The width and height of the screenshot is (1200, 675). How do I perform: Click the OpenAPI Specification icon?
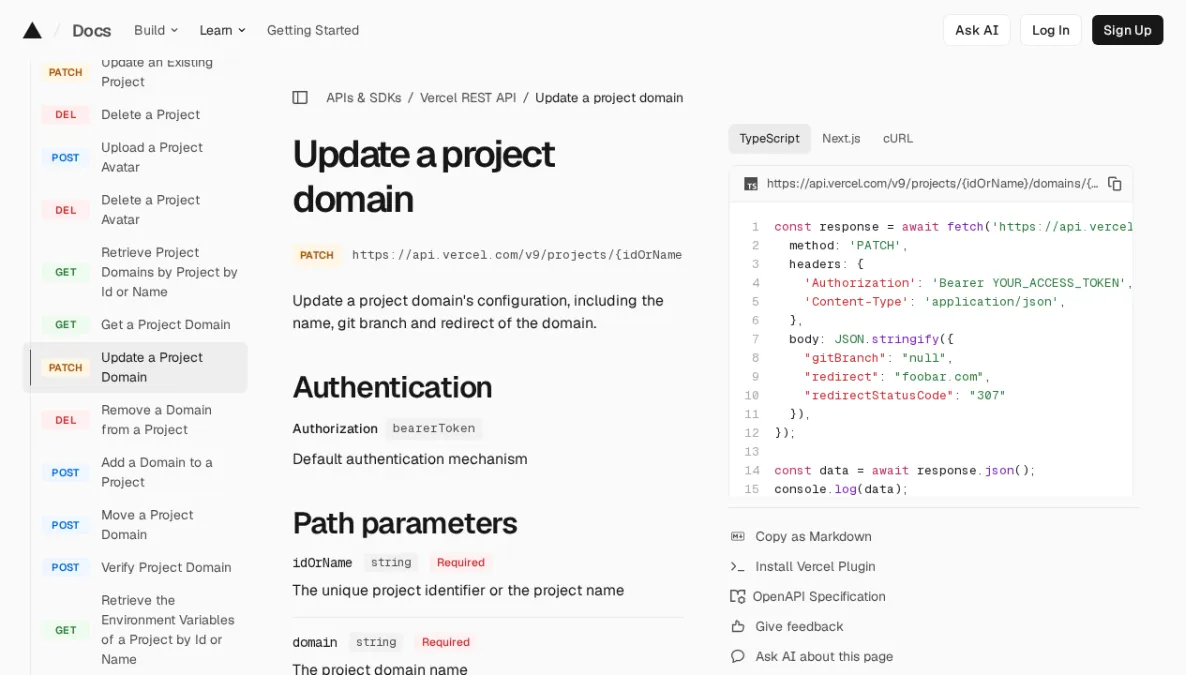[x=738, y=597]
